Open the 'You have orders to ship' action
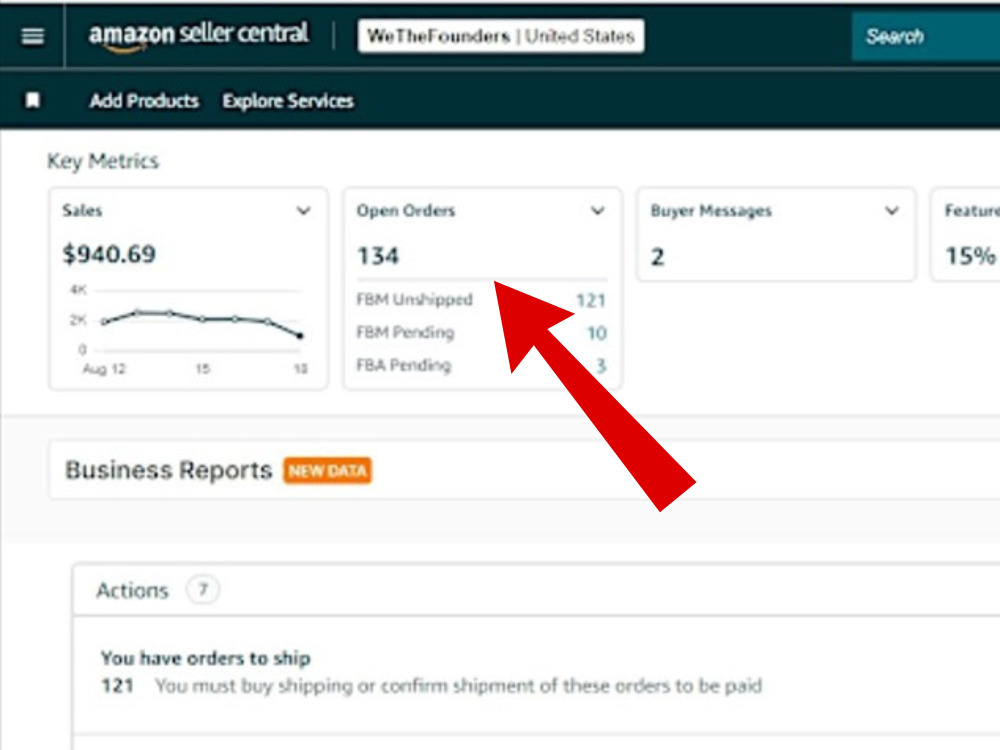This screenshot has width=1000, height=750. point(206,658)
